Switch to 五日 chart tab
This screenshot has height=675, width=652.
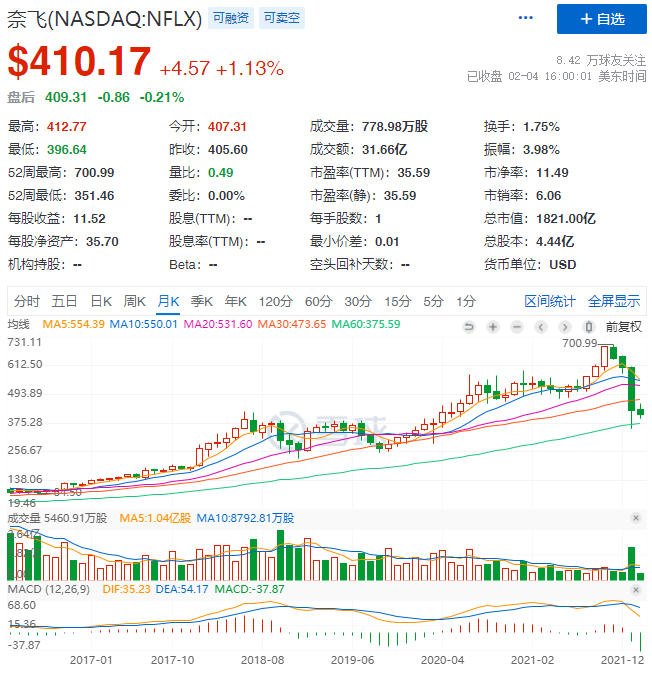click(x=64, y=301)
